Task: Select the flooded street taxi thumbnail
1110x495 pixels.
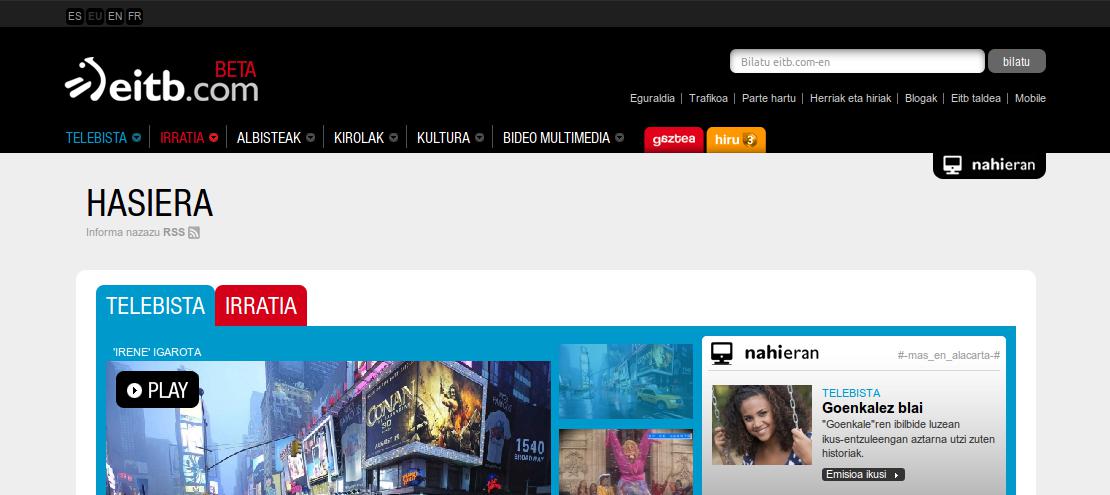Action: tap(625, 381)
